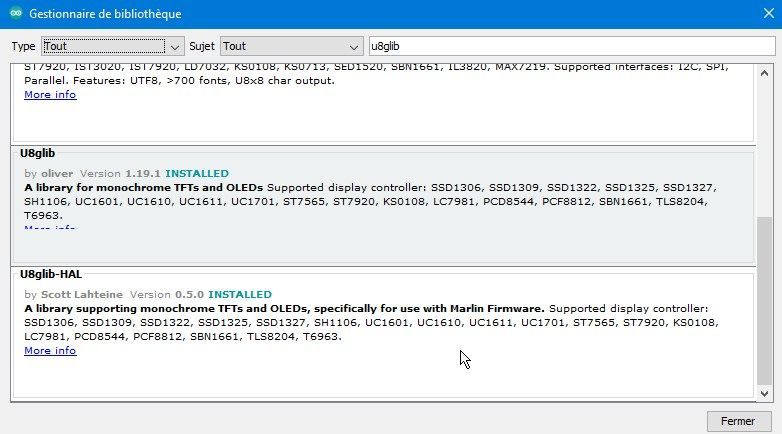Image resolution: width=782 pixels, height=434 pixels.
Task: Click the author name oliver
Action: (57, 174)
